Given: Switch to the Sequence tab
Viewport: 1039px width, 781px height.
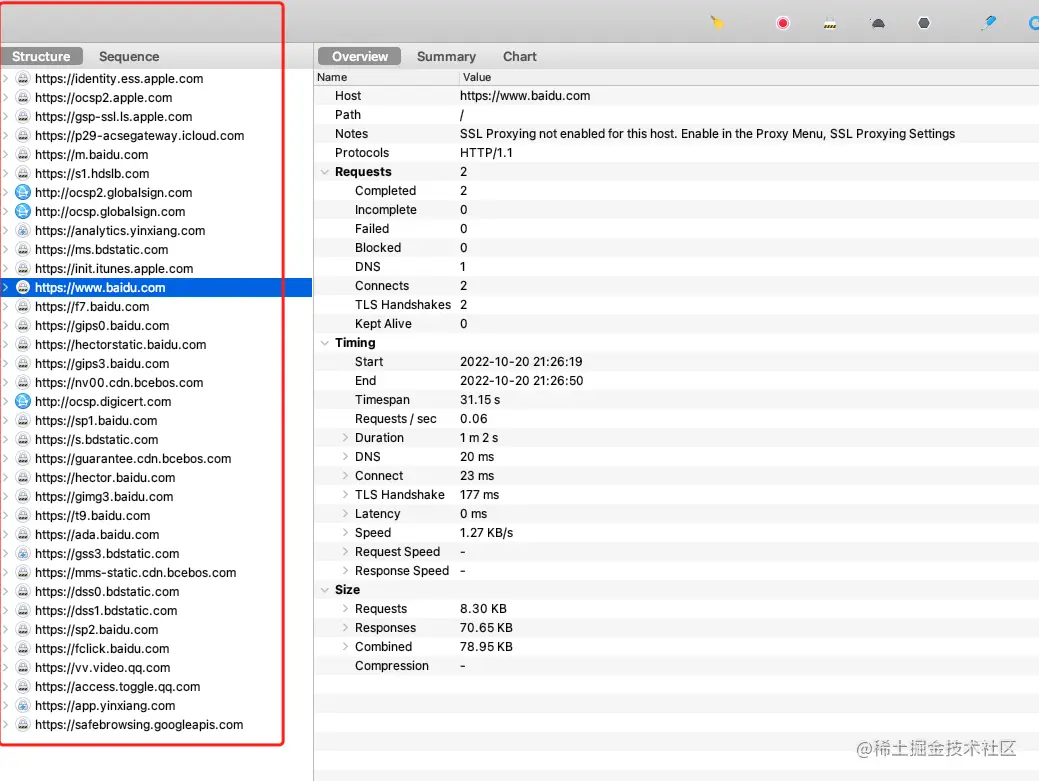Looking at the screenshot, I should click(129, 56).
